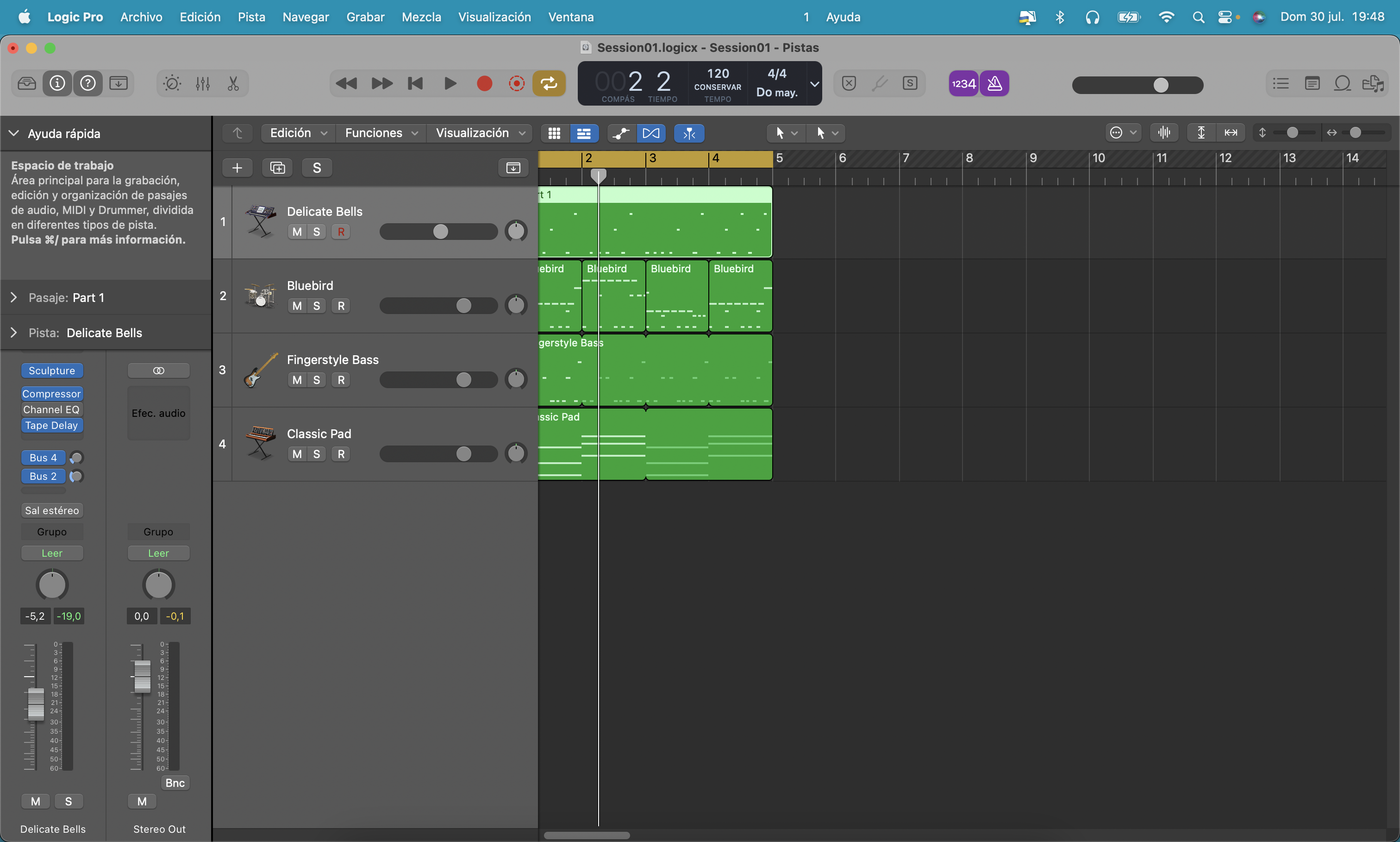This screenshot has height=842, width=1400.
Task: Click the duplicate track button
Action: tap(277, 168)
